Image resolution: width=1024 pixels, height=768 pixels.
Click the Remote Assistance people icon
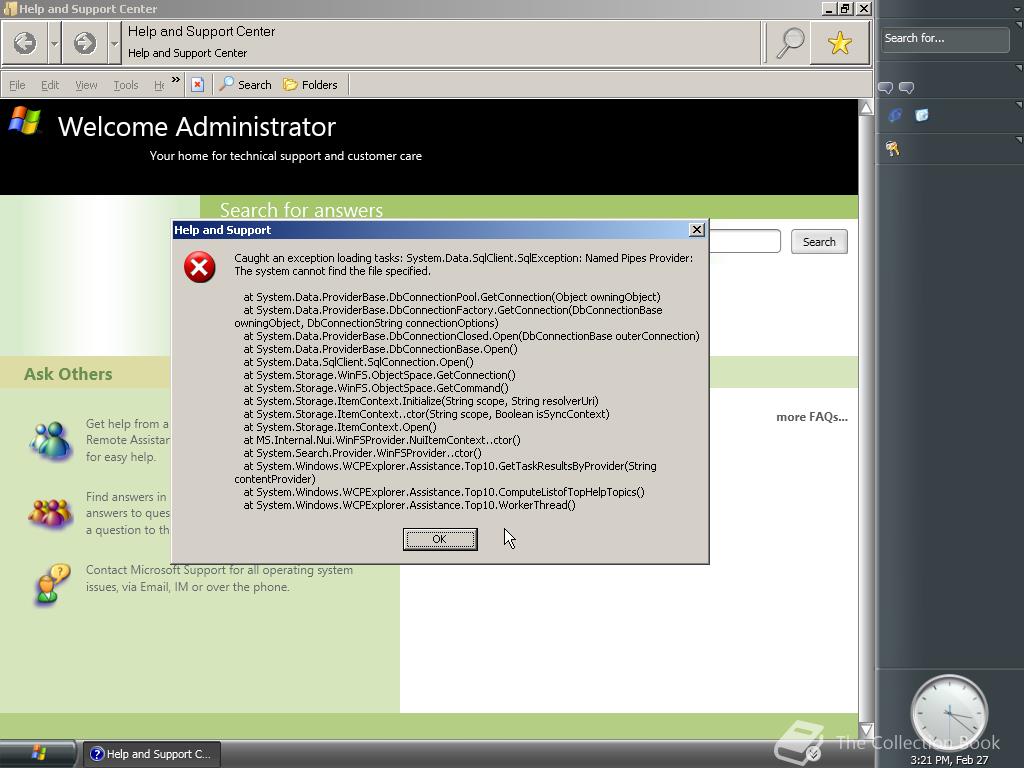tap(50, 440)
